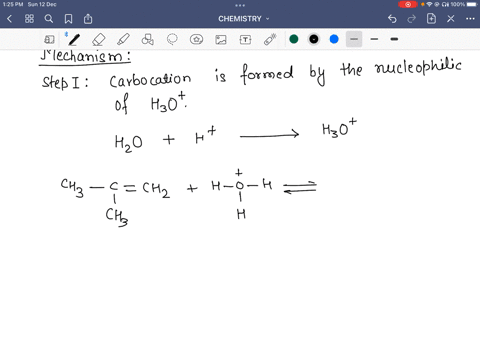Select the Laser pointer tool

coord(270,39)
